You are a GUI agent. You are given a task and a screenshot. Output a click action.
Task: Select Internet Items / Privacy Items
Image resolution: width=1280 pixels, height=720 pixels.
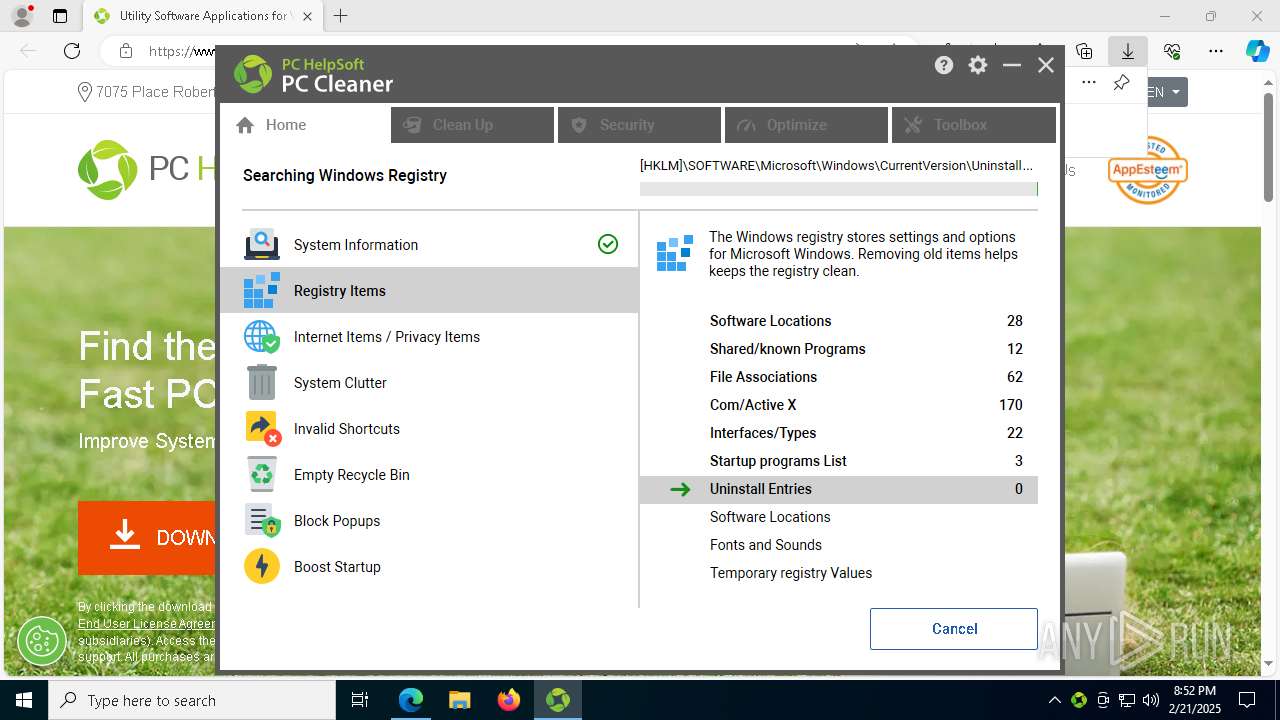point(429,337)
